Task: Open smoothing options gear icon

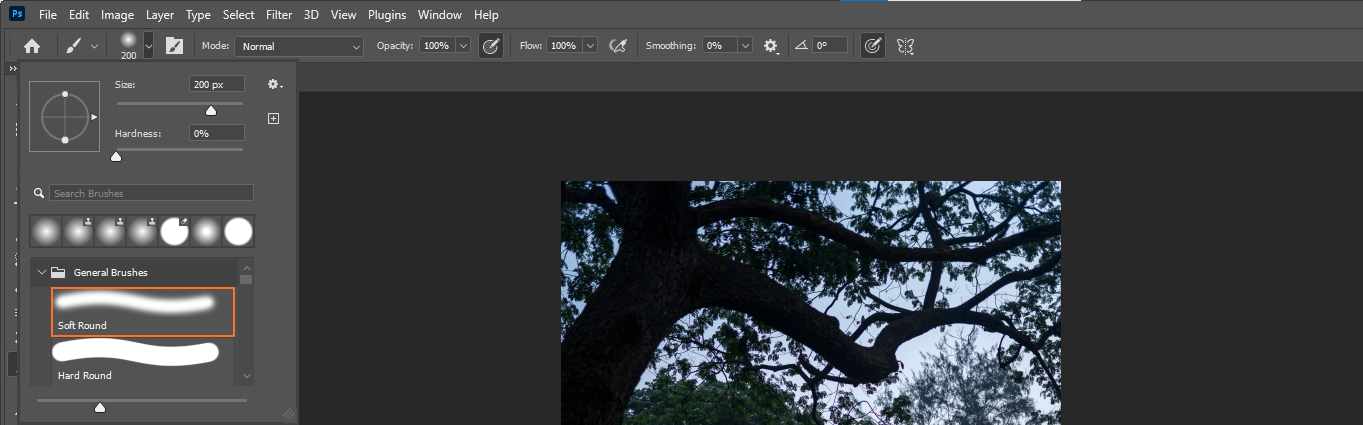Action: pos(770,46)
